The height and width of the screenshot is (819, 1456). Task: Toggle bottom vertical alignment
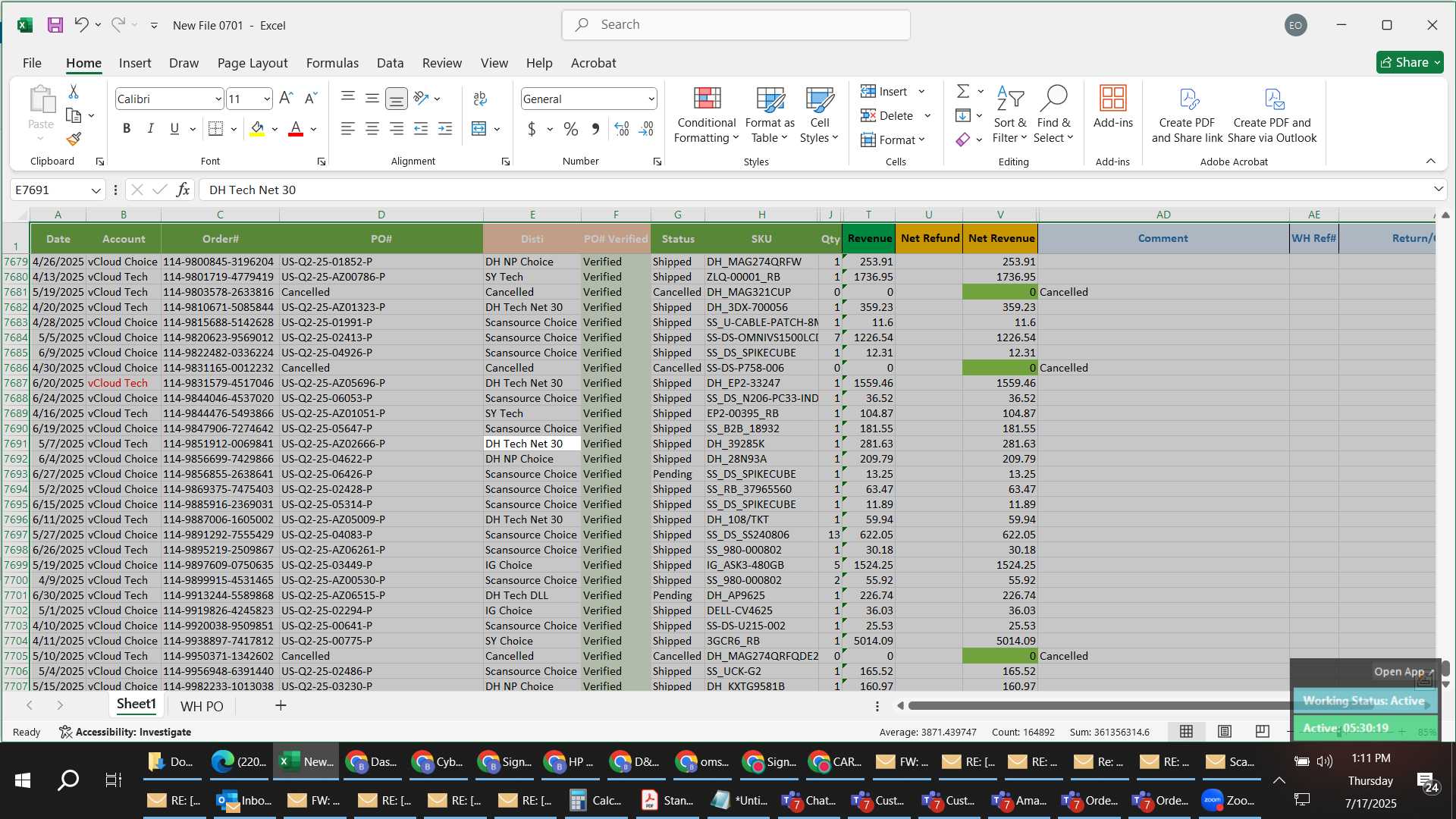point(396,99)
